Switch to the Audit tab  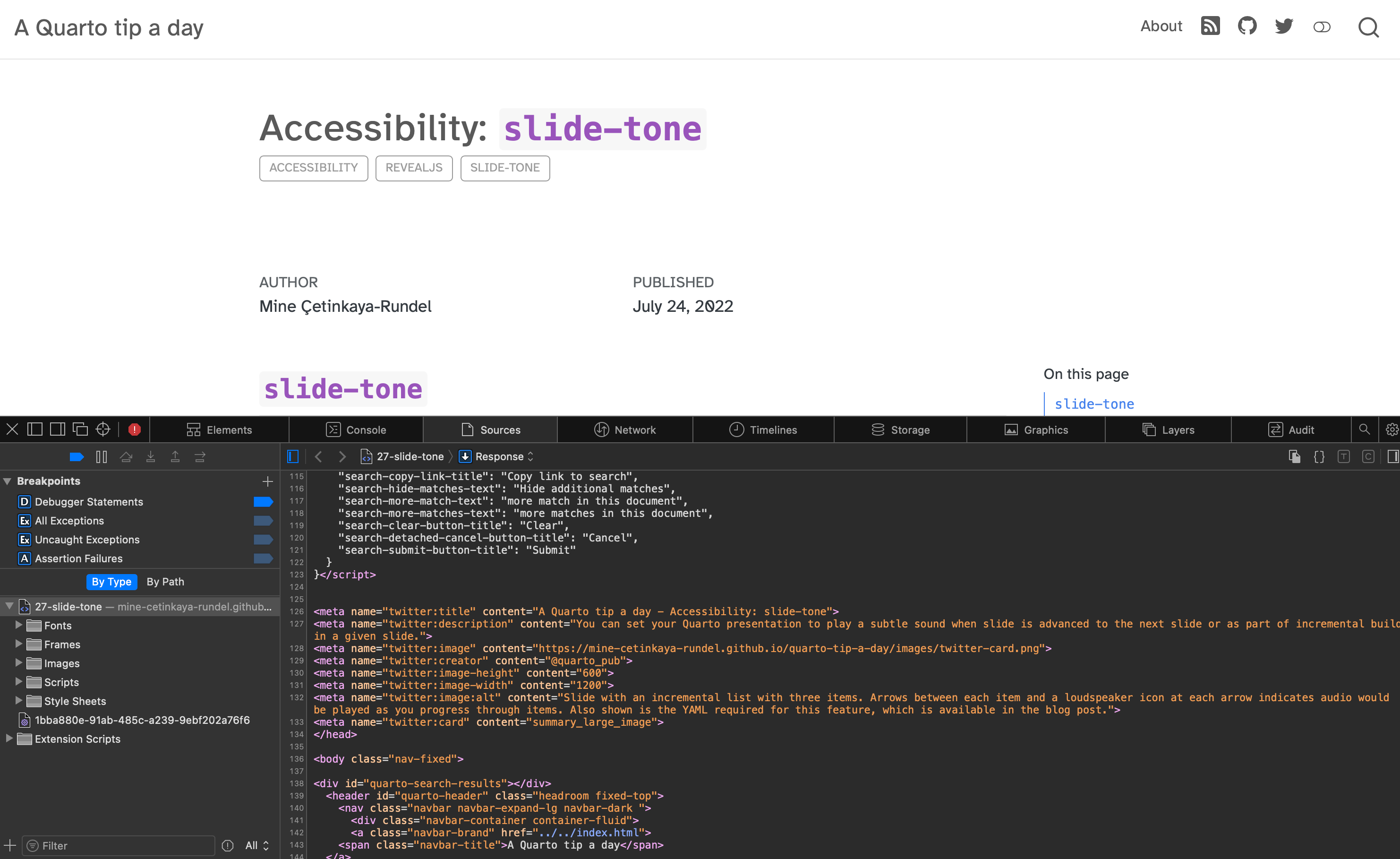[1291, 430]
